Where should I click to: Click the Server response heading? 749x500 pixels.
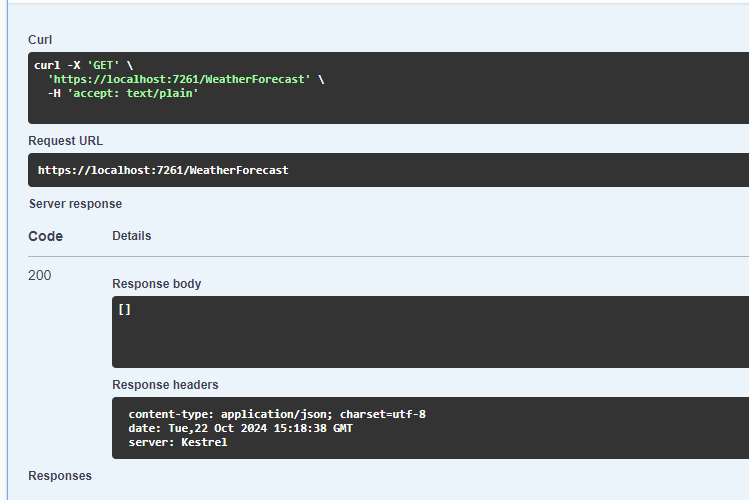click(75, 204)
